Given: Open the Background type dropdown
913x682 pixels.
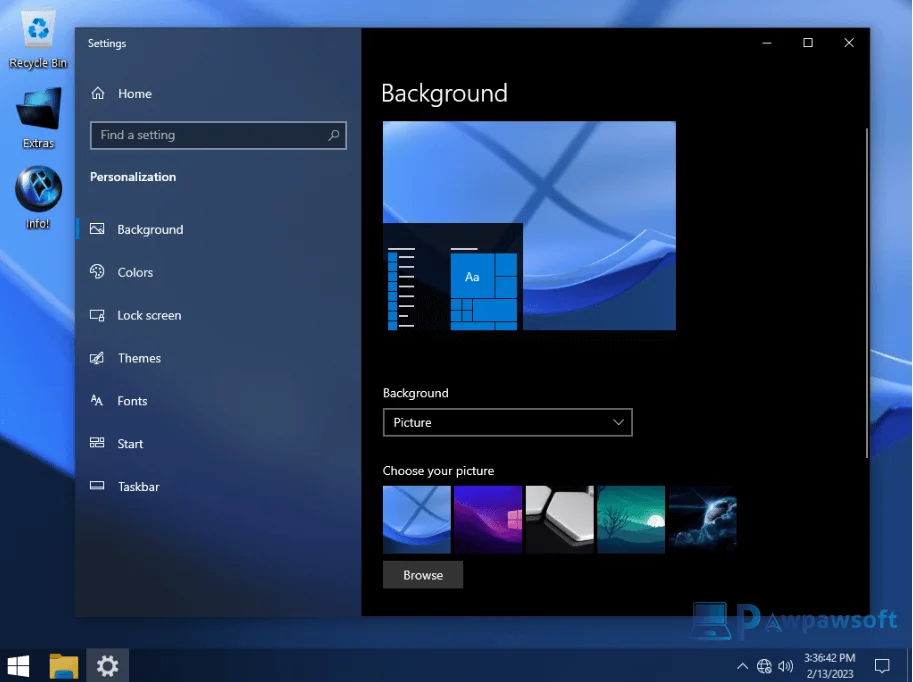Looking at the screenshot, I should (507, 422).
